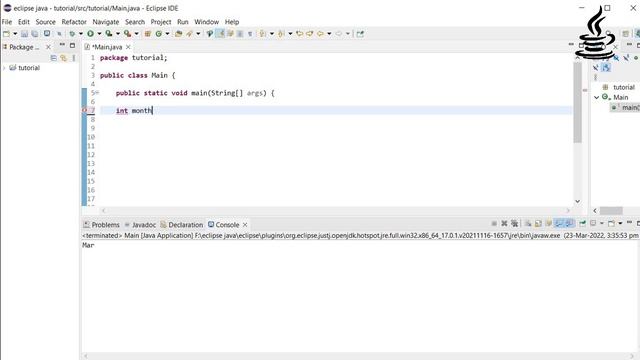Open the Debug configurations dropdown arrow
Image resolution: width=640 pixels, height=360 pixels.
pyautogui.click(x=80, y=34)
